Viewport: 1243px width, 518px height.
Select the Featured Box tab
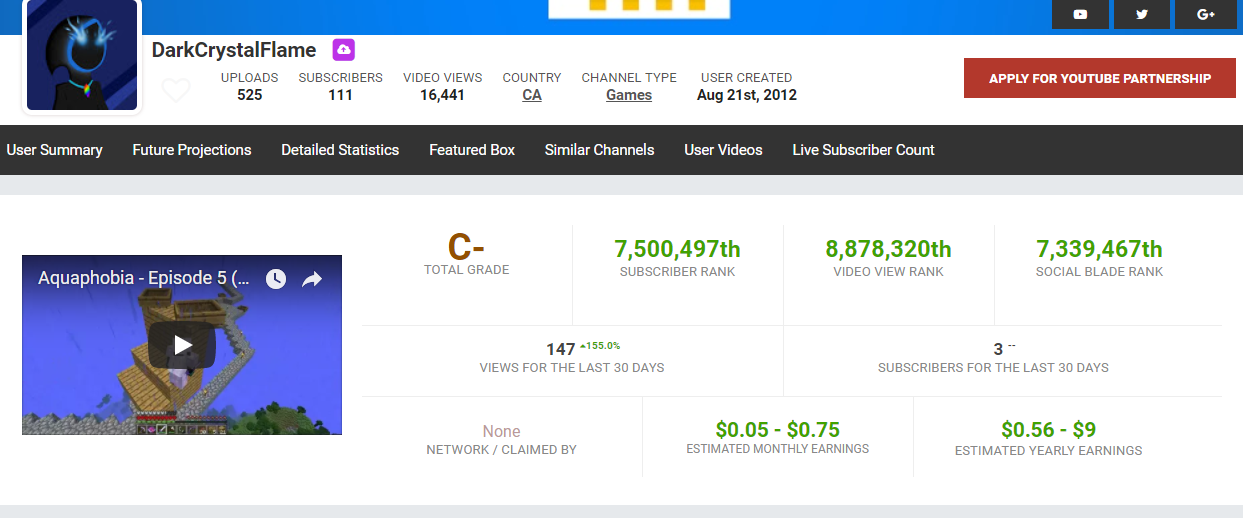[x=472, y=150]
